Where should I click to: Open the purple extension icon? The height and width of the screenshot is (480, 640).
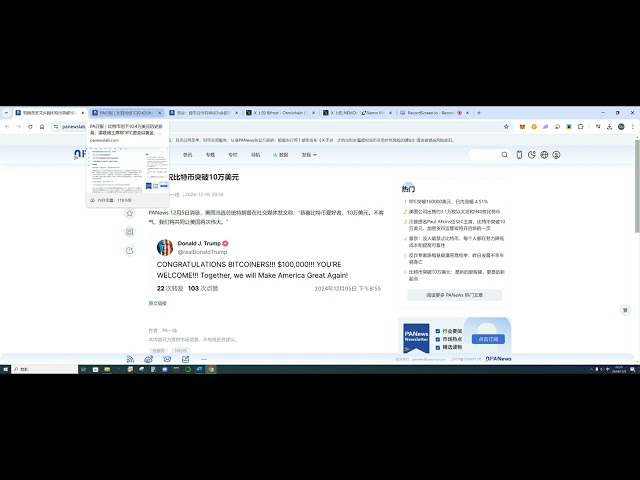[545, 127]
